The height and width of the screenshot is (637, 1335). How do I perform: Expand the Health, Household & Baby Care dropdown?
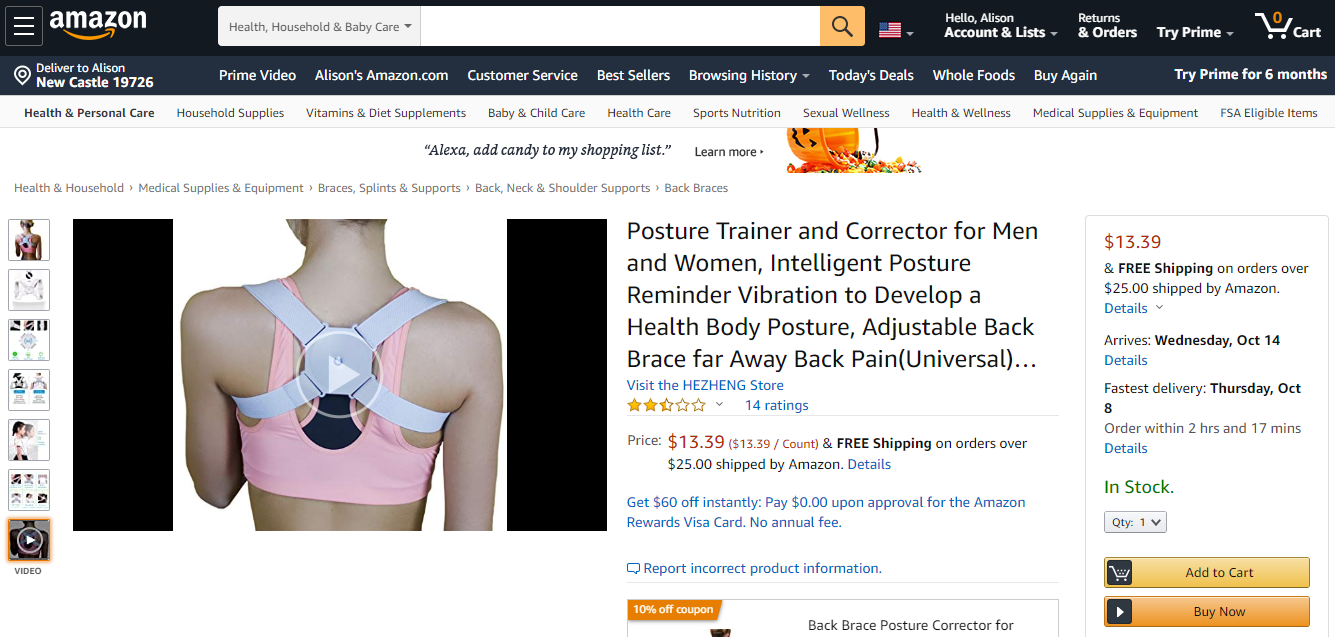pyautogui.click(x=320, y=27)
